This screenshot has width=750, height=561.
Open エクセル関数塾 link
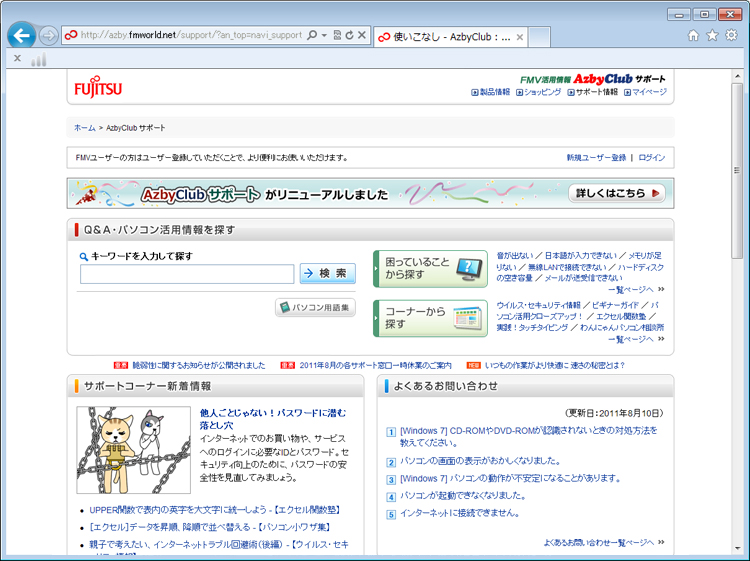pyautogui.click(x=621, y=316)
